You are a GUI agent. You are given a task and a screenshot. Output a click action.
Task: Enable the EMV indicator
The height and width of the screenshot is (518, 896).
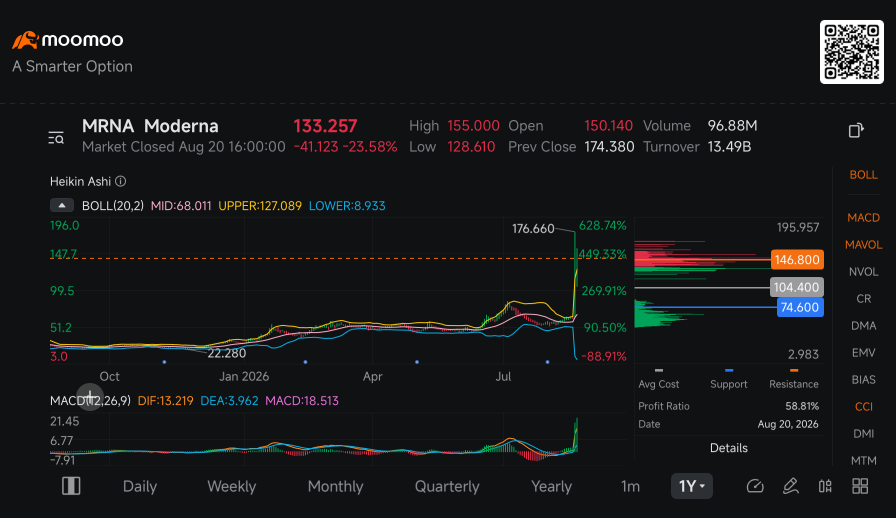click(863, 352)
